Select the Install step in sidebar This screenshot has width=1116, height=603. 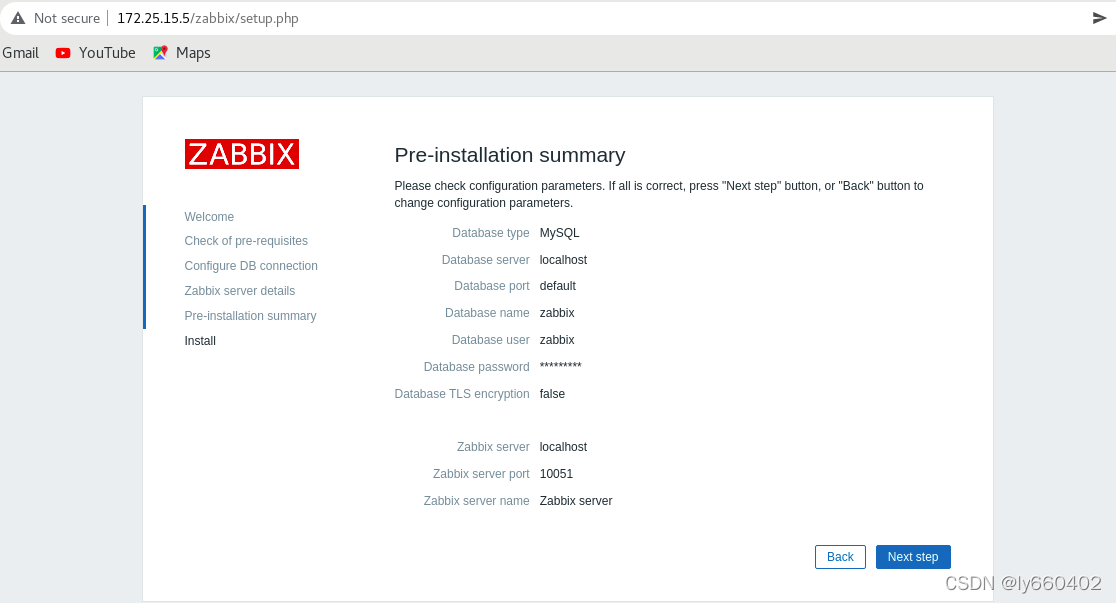[x=200, y=341]
